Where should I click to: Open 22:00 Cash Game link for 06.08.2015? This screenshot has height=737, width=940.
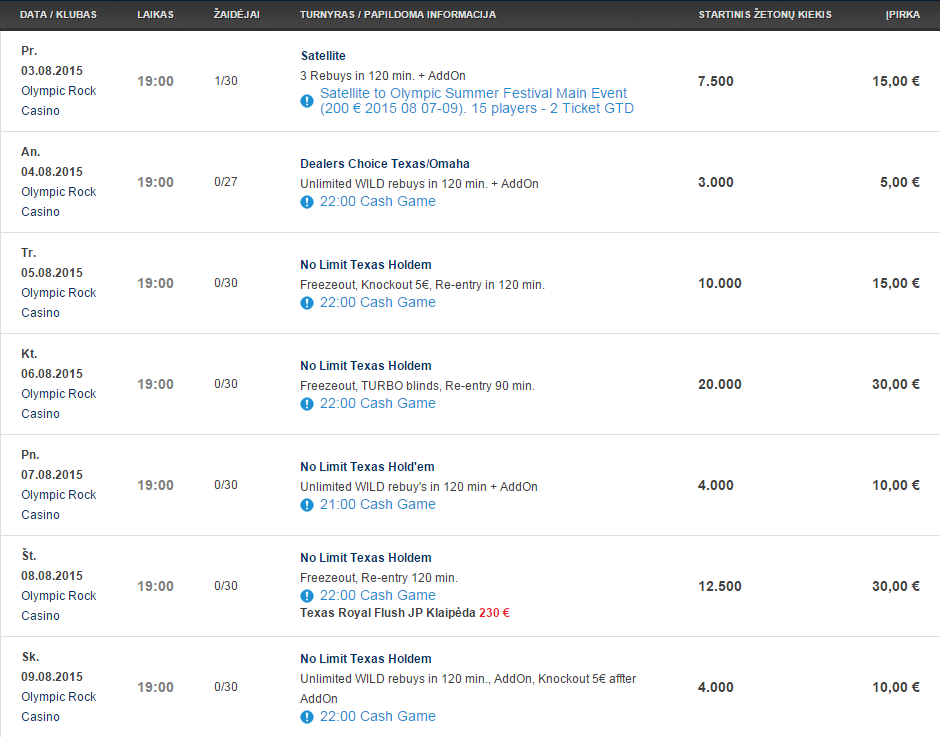pos(378,404)
